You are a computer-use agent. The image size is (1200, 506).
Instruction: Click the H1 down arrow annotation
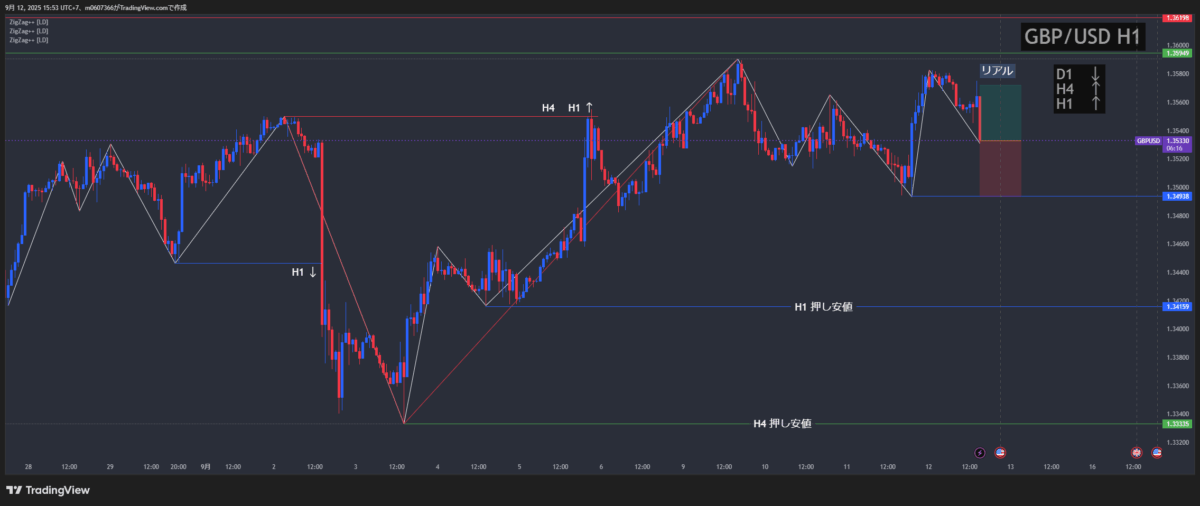coord(305,272)
